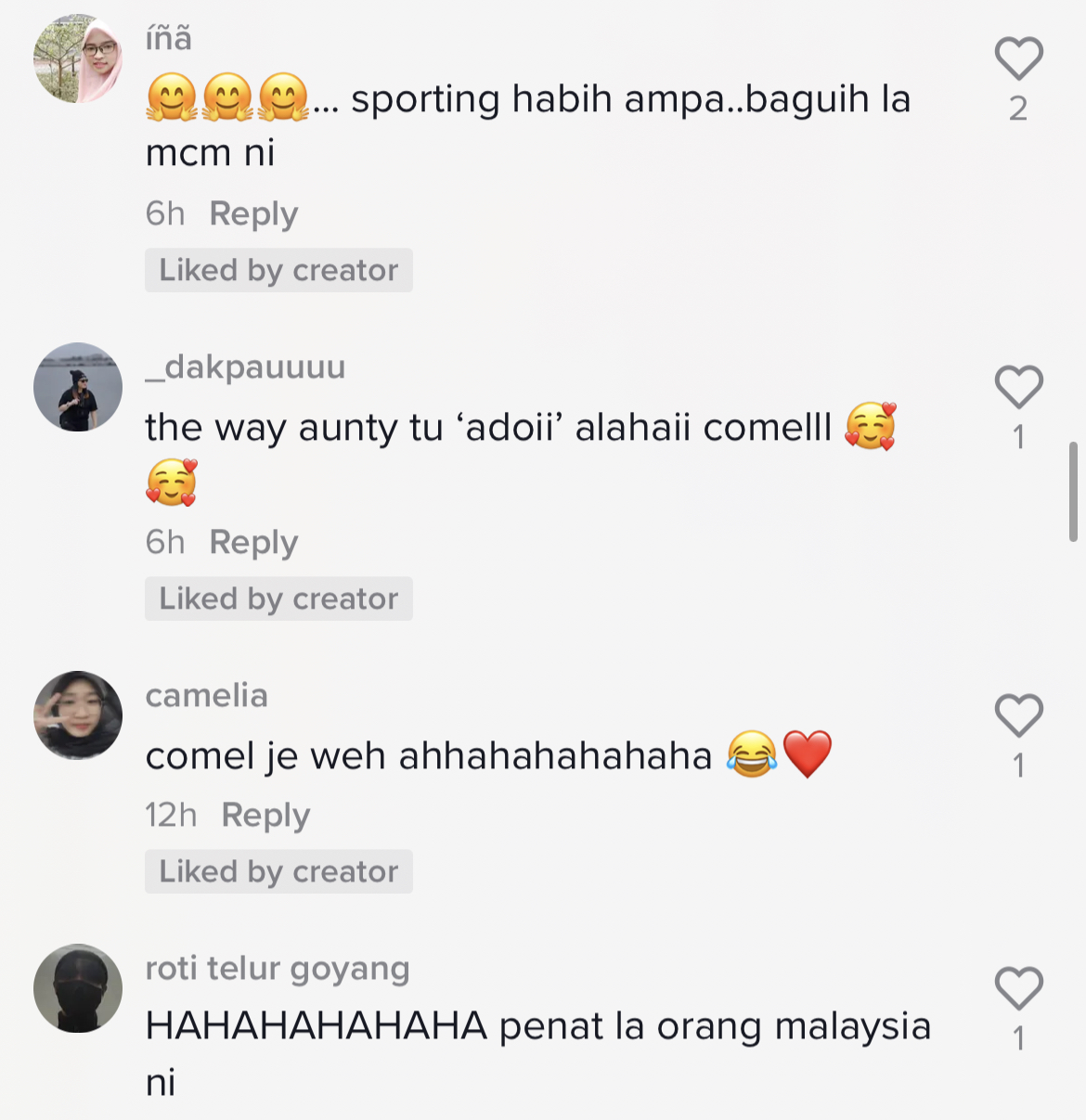Heart the roti telur goyang comment
The image size is (1086, 1120).
pos(1019,988)
